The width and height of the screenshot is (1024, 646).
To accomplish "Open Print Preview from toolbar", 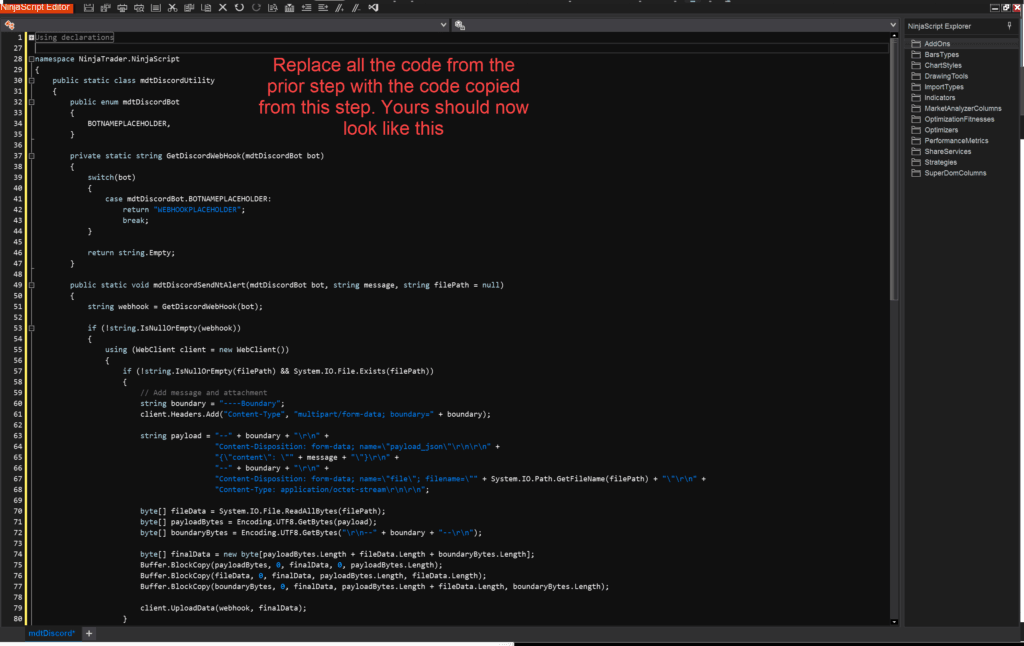I will pyautogui.click(x=139, y=8).
